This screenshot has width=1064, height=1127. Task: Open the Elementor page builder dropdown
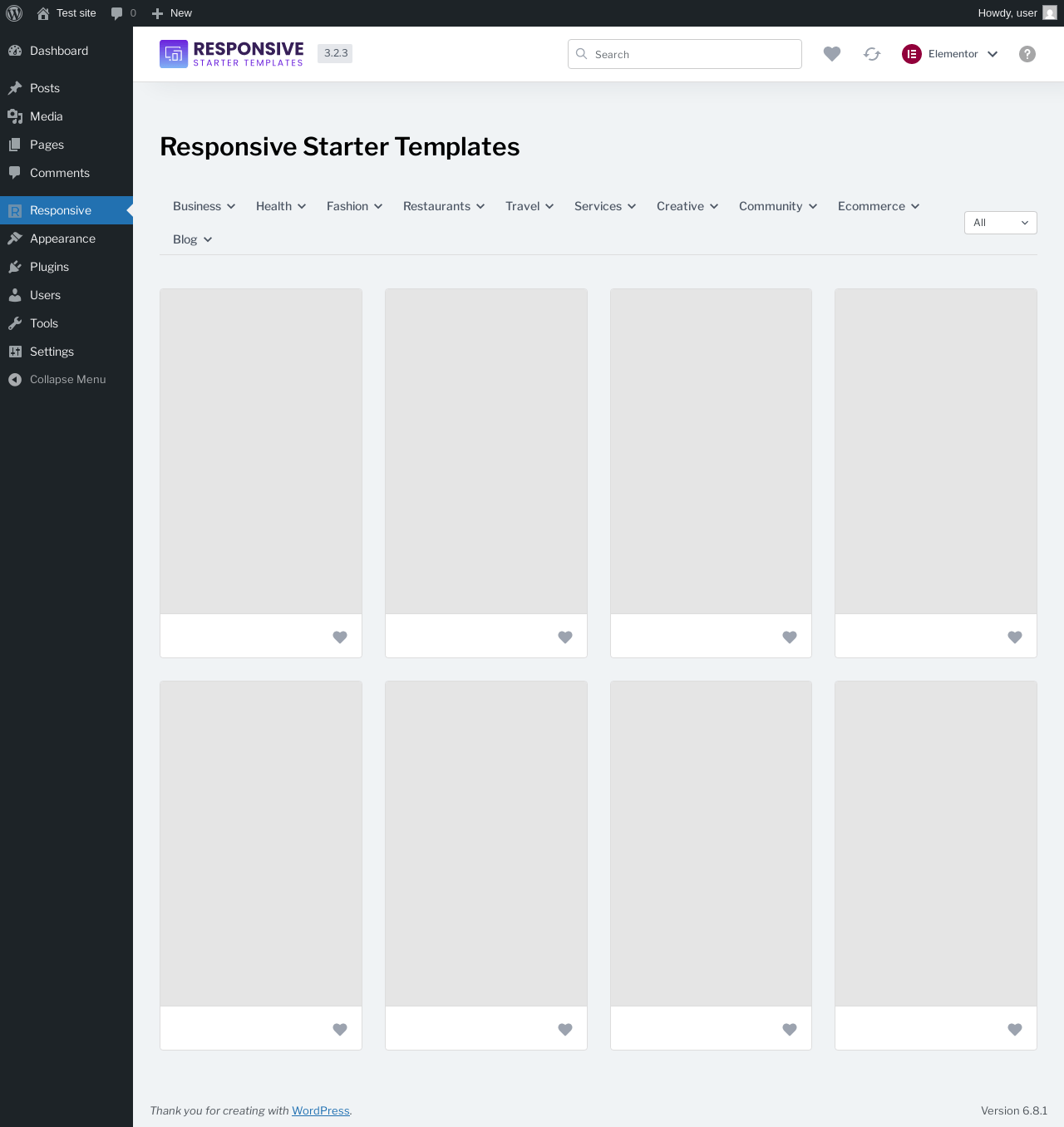point(950,54)
